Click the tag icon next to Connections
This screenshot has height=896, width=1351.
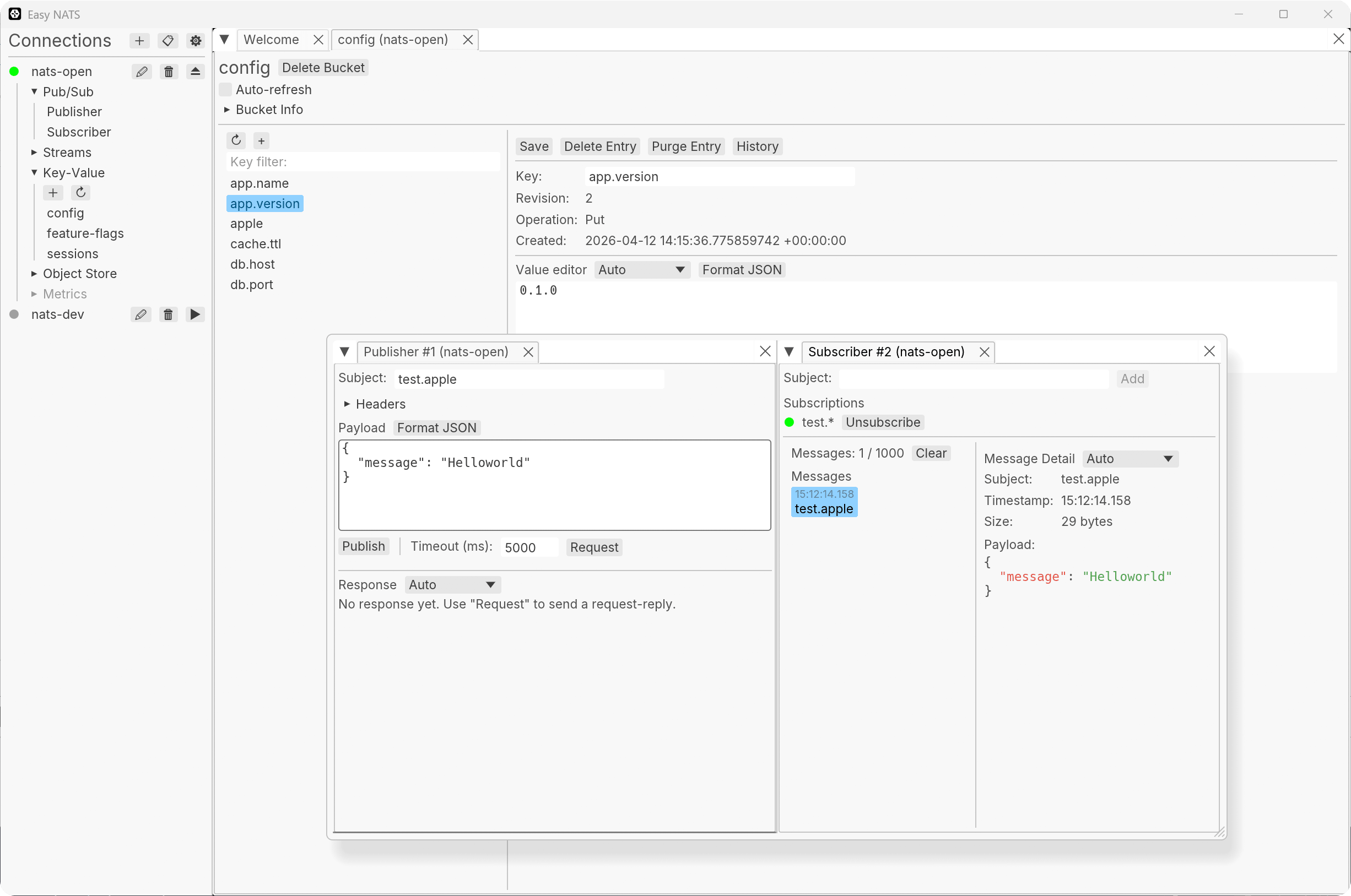point(167,41)
